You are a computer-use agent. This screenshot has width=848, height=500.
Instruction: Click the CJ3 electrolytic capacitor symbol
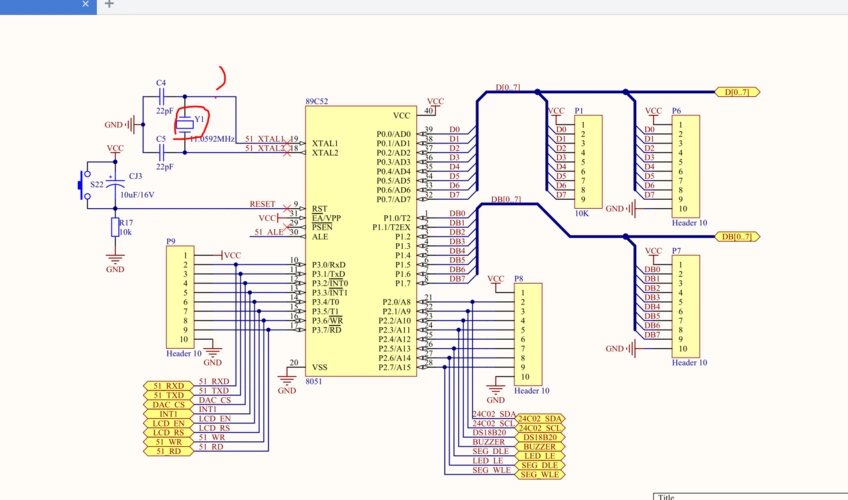pos(116,185)
